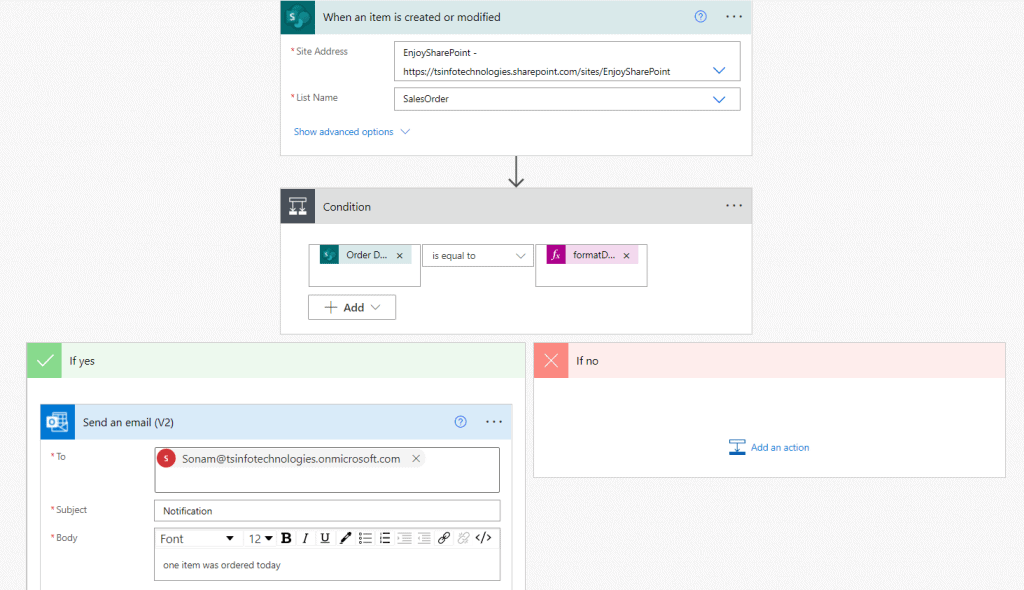1024x590 pixels.
Task: Expand the List Name dropdown
Action: point(719,99)
